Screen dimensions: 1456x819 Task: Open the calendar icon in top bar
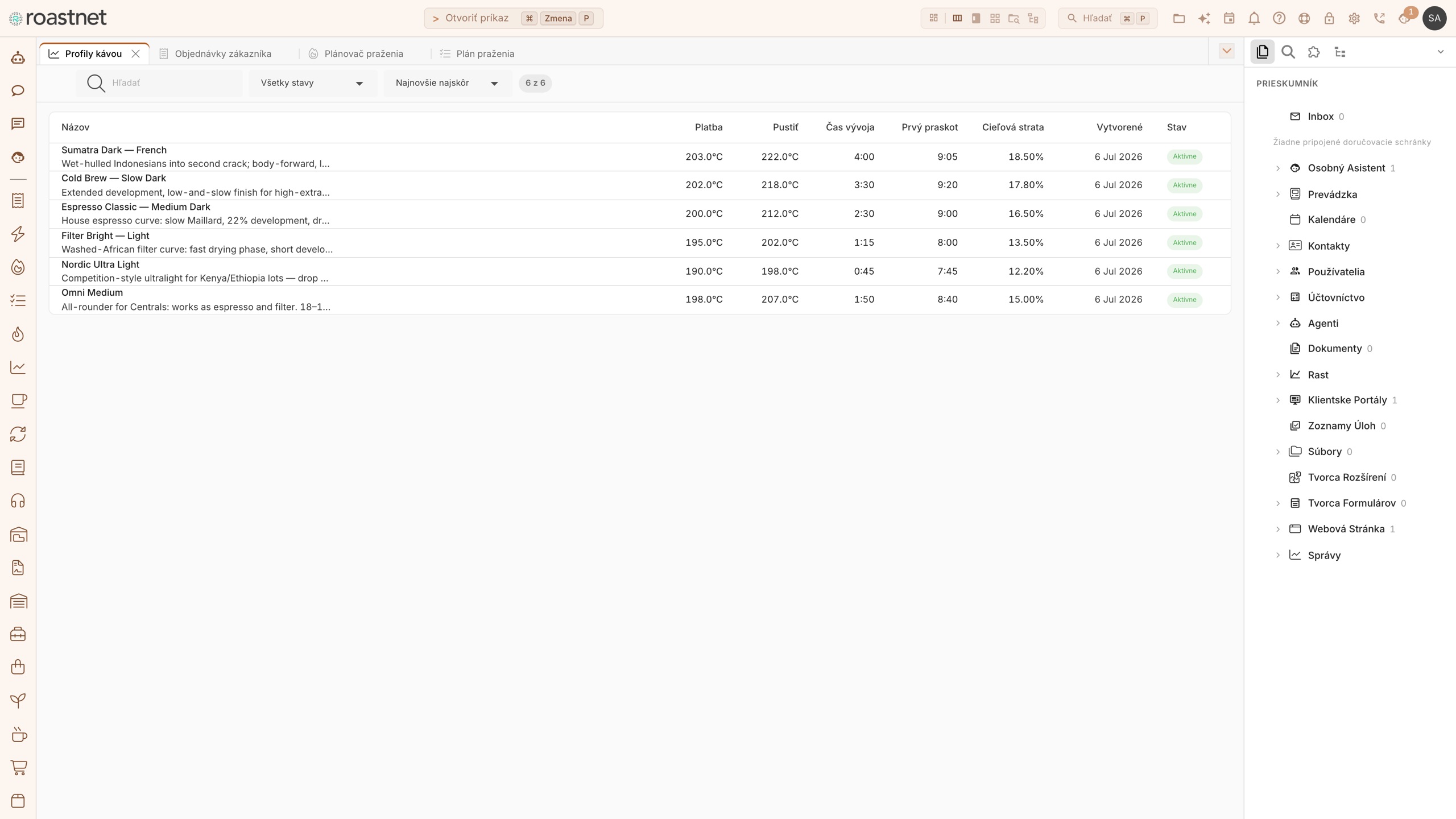(1228, 18)
